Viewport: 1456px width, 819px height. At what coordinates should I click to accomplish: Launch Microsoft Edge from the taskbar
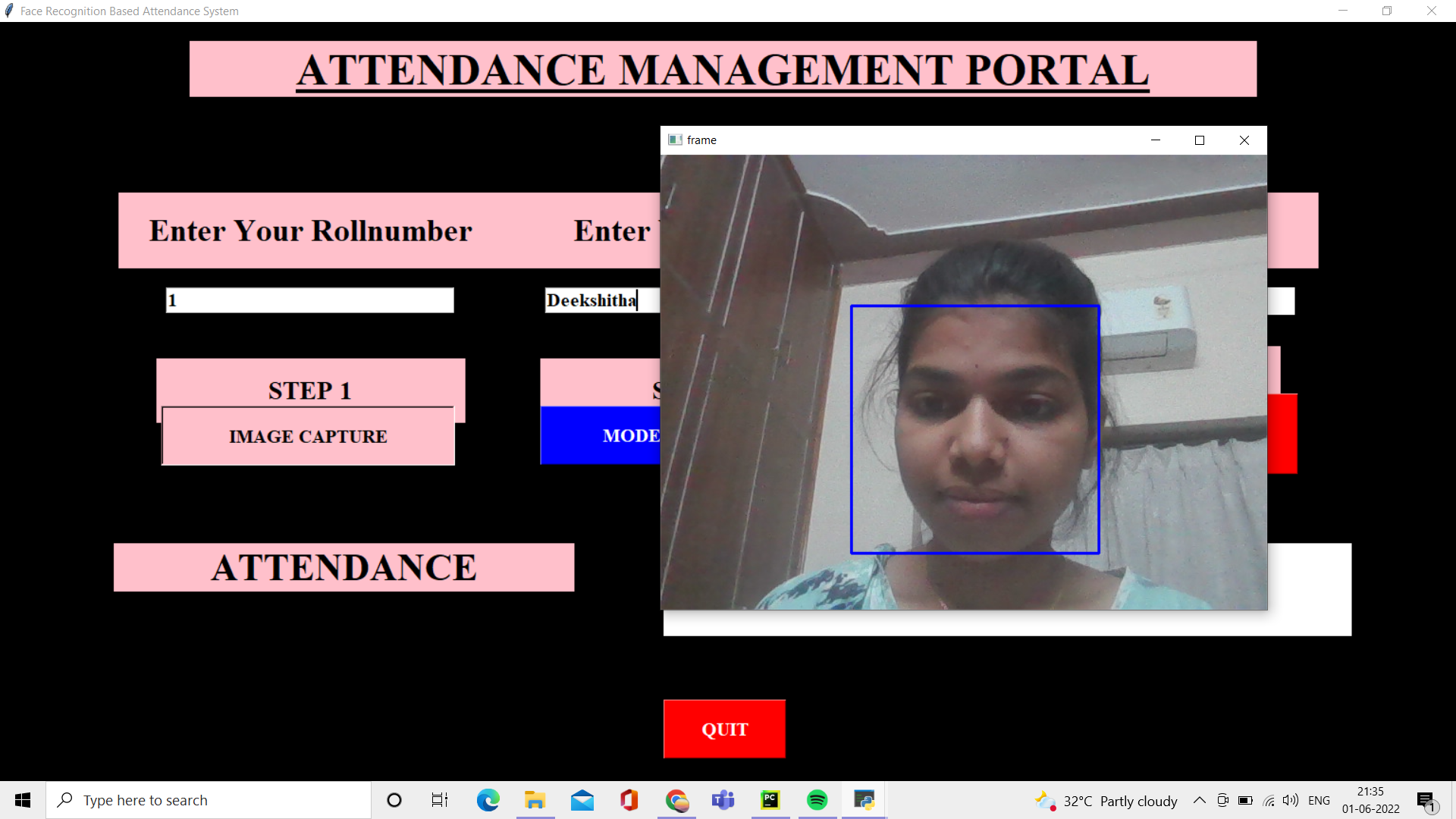[488, 800]
